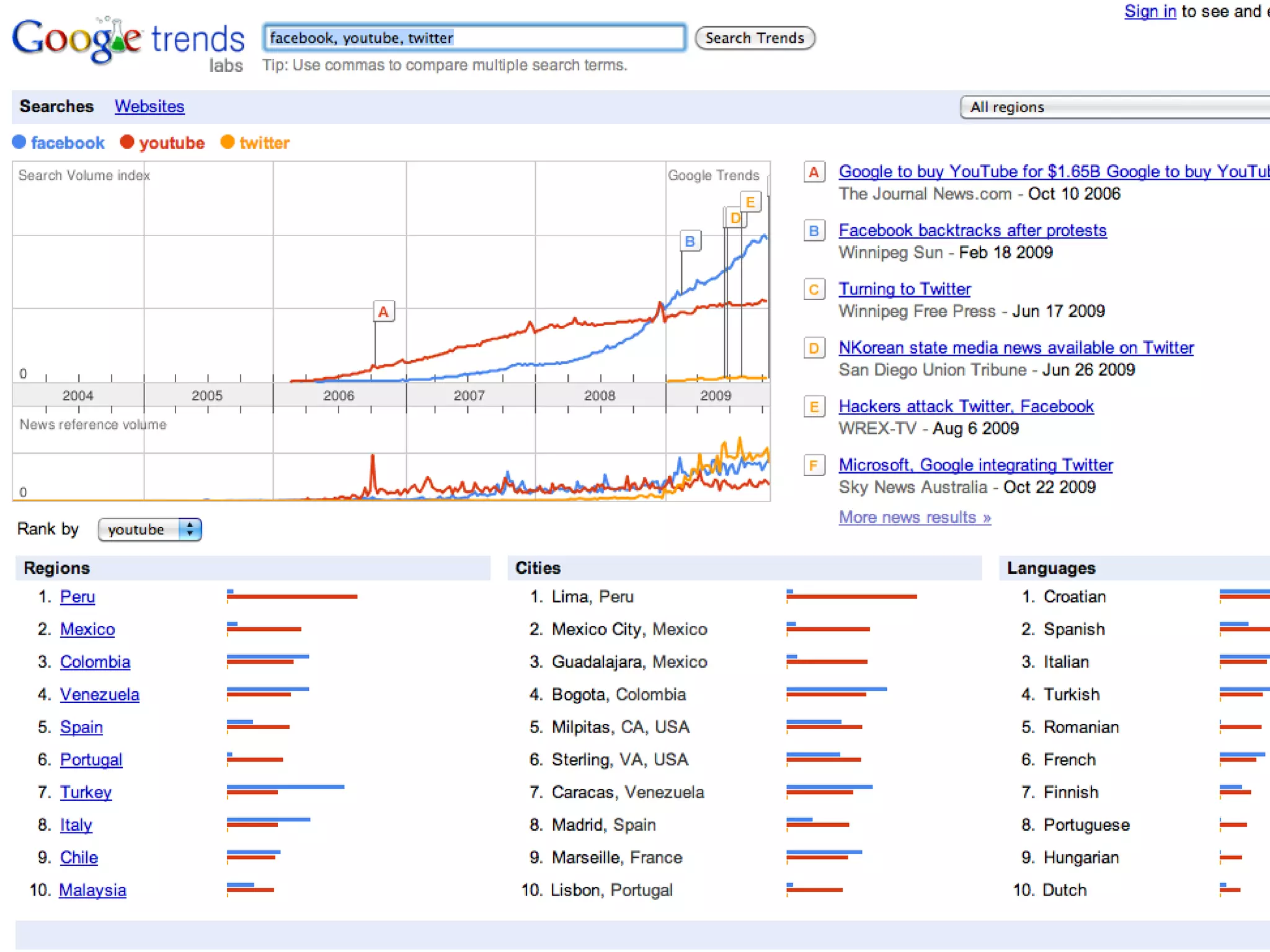Click the blue facebook legend dot
Viewport: 1270px width, 952px height.
click(19, 142)
